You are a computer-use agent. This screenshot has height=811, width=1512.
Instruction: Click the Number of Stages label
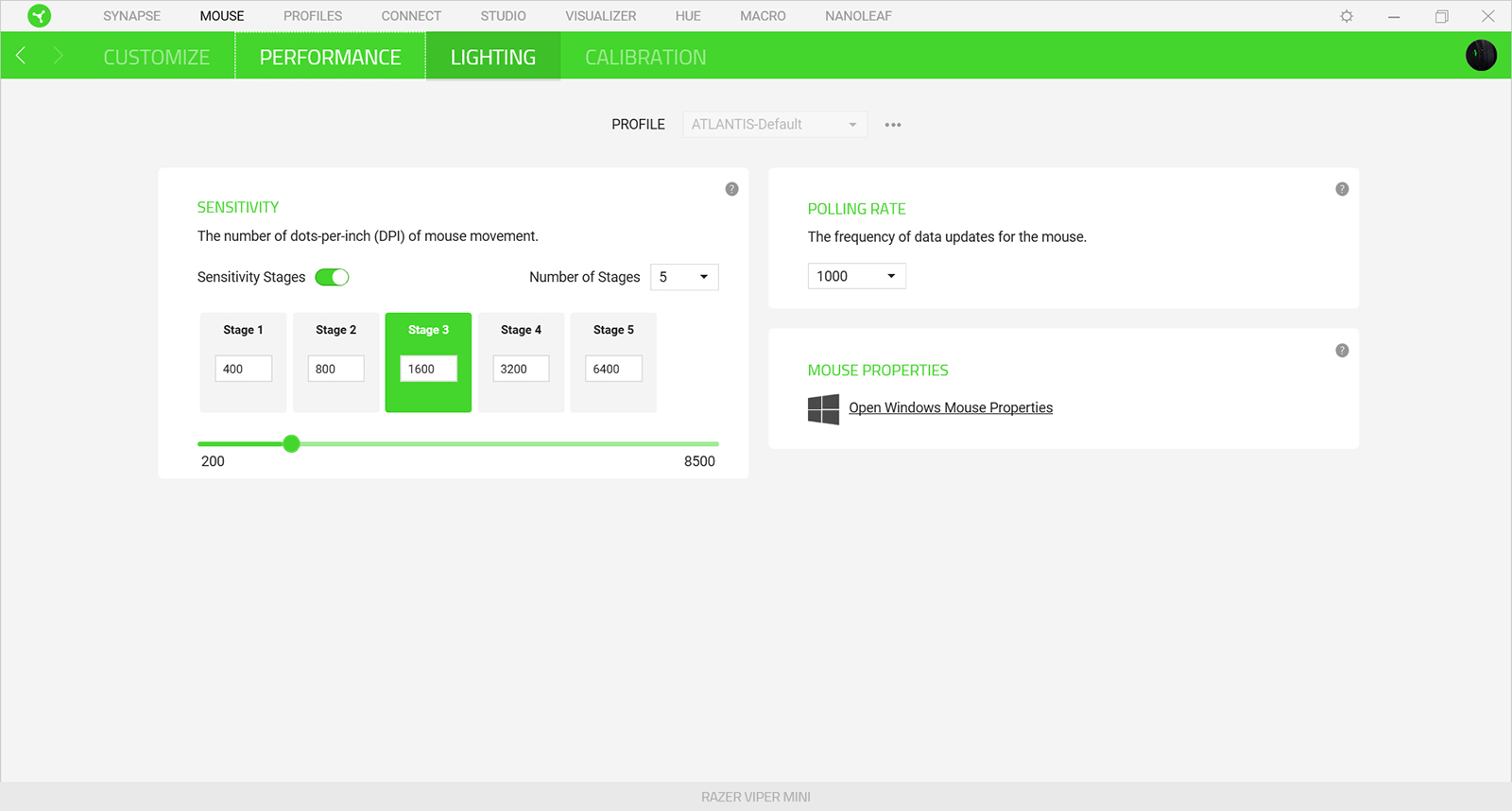click(584, 277)
